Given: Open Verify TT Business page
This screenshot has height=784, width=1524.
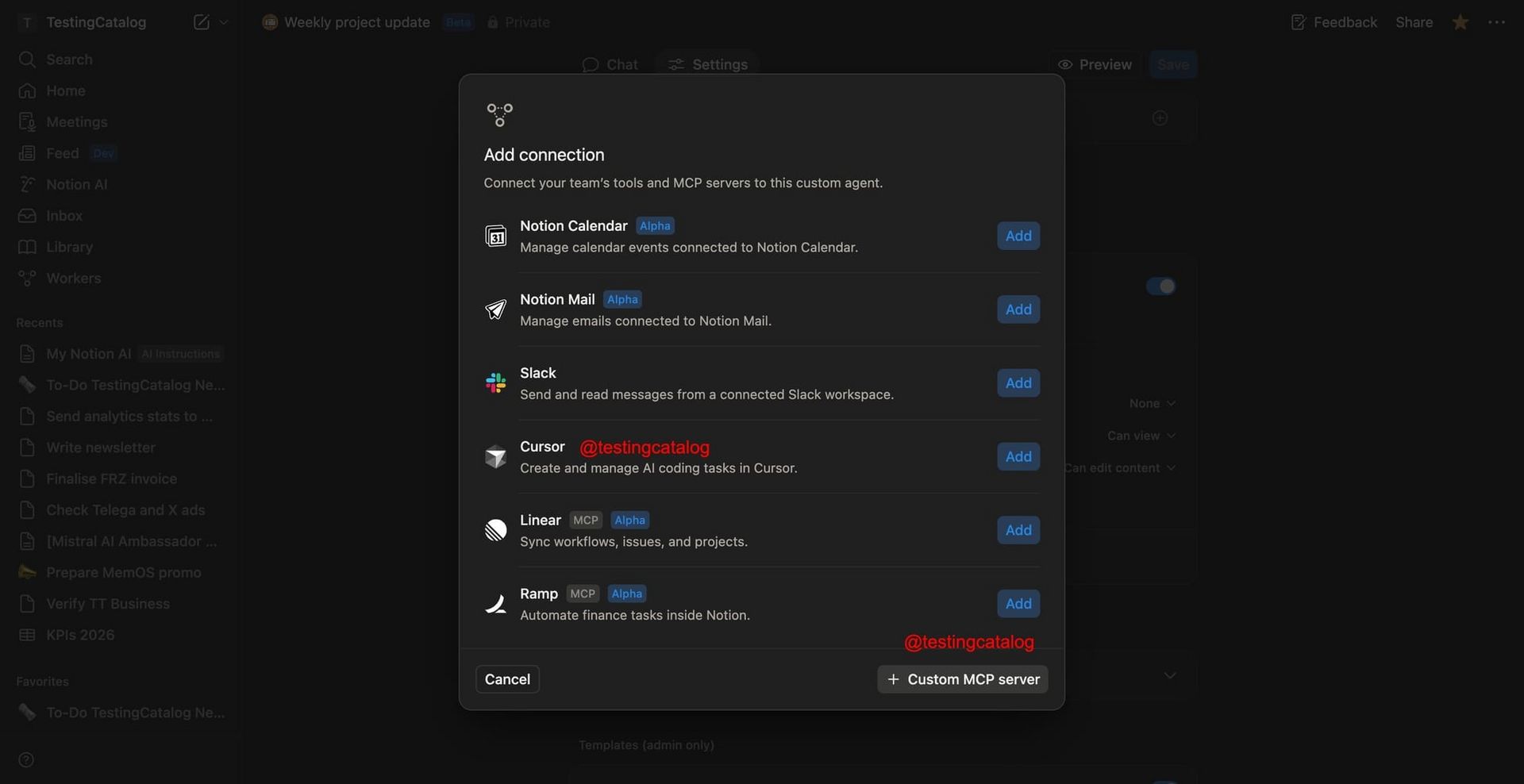Looking at the screenshot, I should pos(119,604).
